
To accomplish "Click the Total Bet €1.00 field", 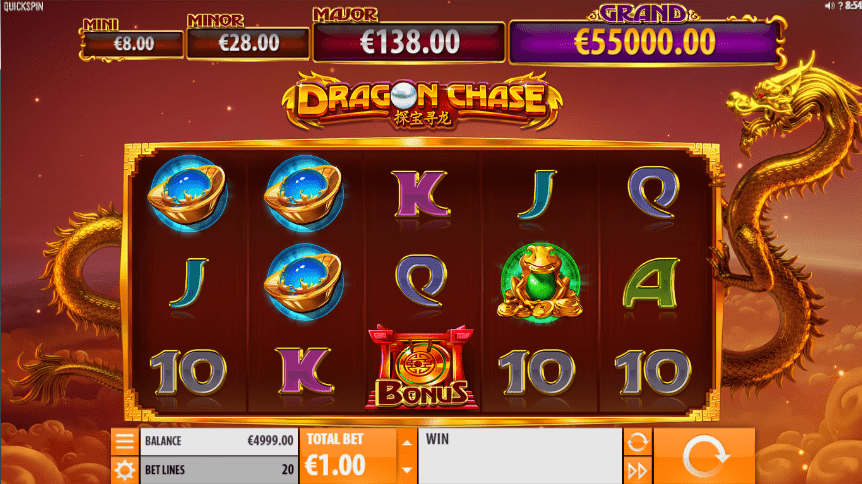I will pyautogui.click(x=348, y=456).
